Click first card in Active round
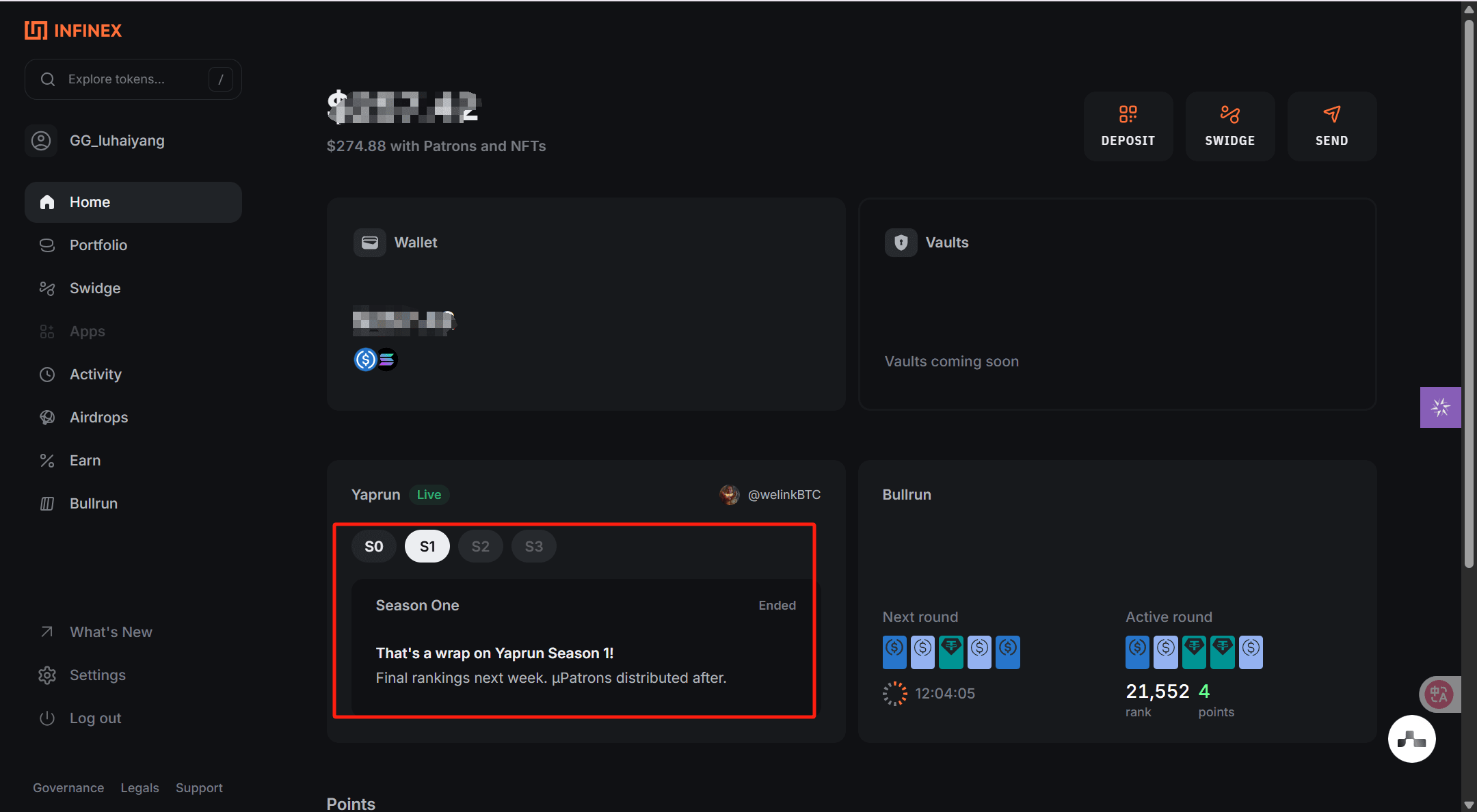Screen dimensions: 1477x812 tap(1138, 652)
